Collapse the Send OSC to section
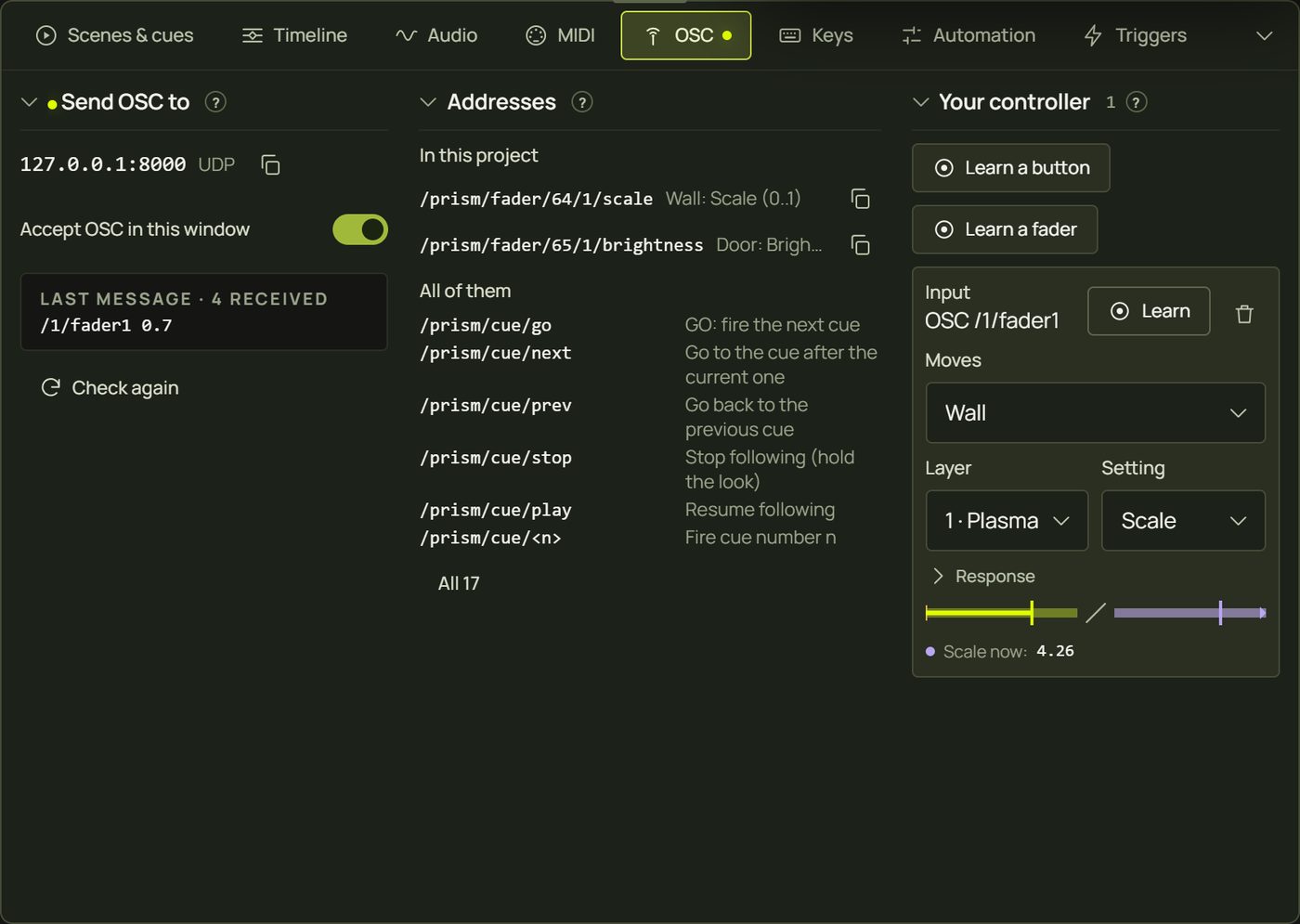This screenshot has height=924, width=1300. (x=29, y=102)
